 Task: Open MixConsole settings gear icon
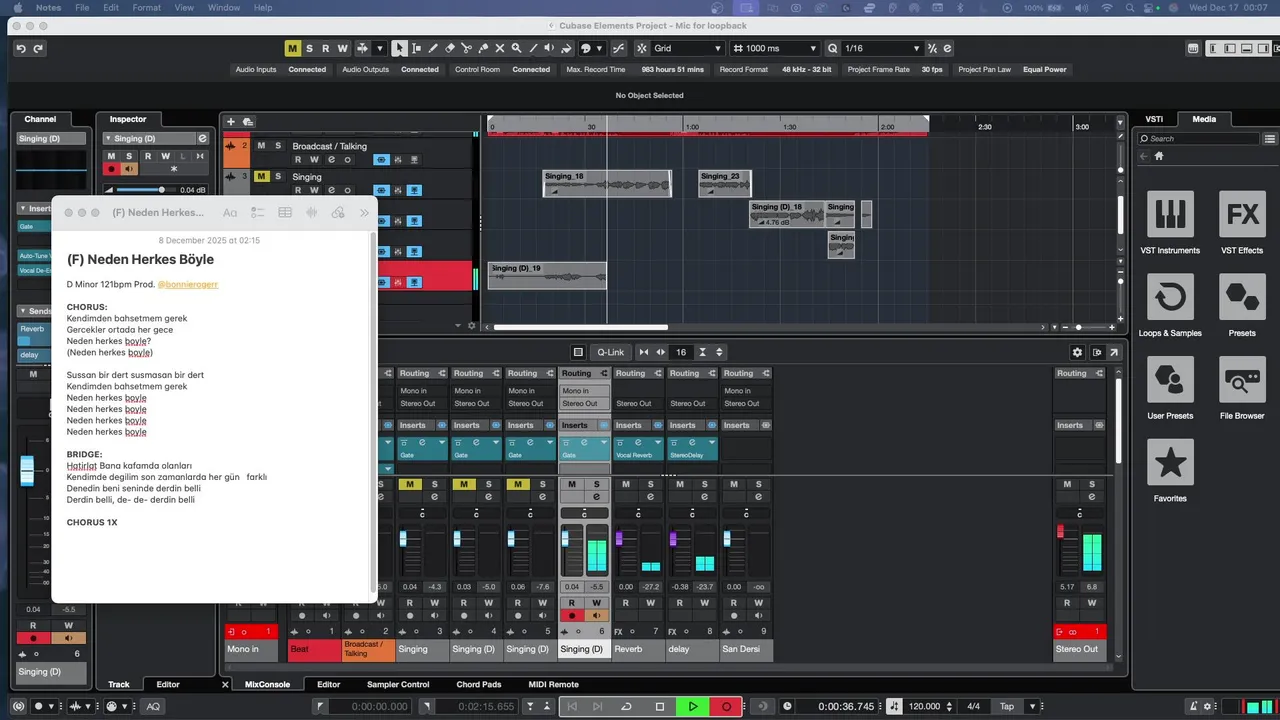point(1077,352)
